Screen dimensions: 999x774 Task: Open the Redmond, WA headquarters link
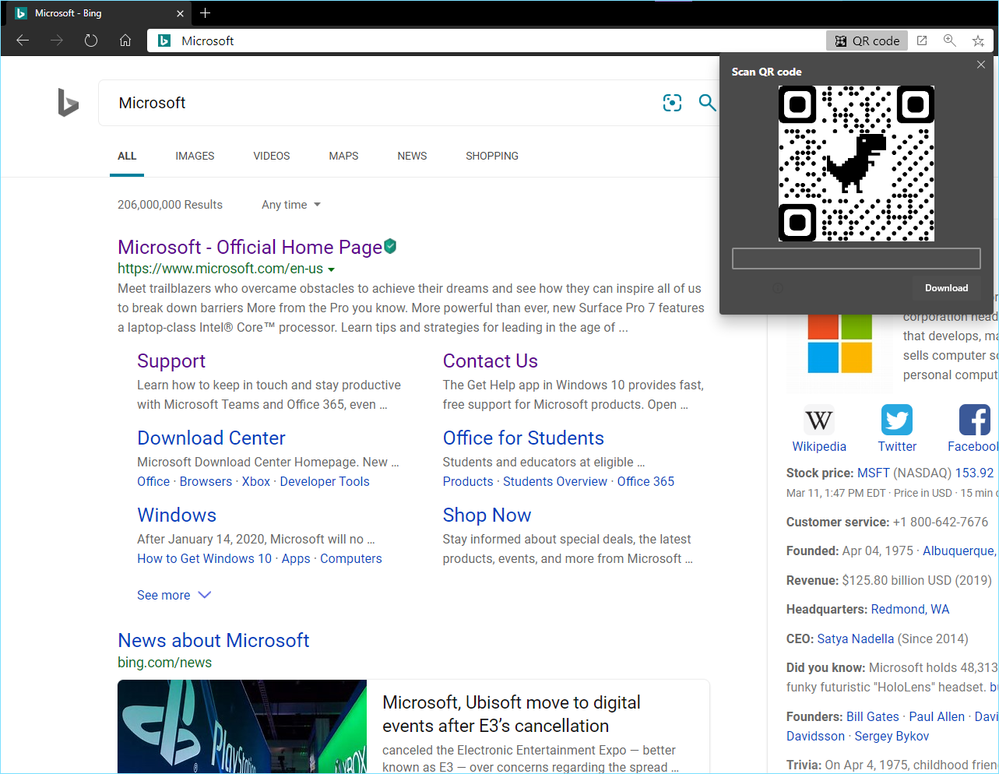click(910, 610)
